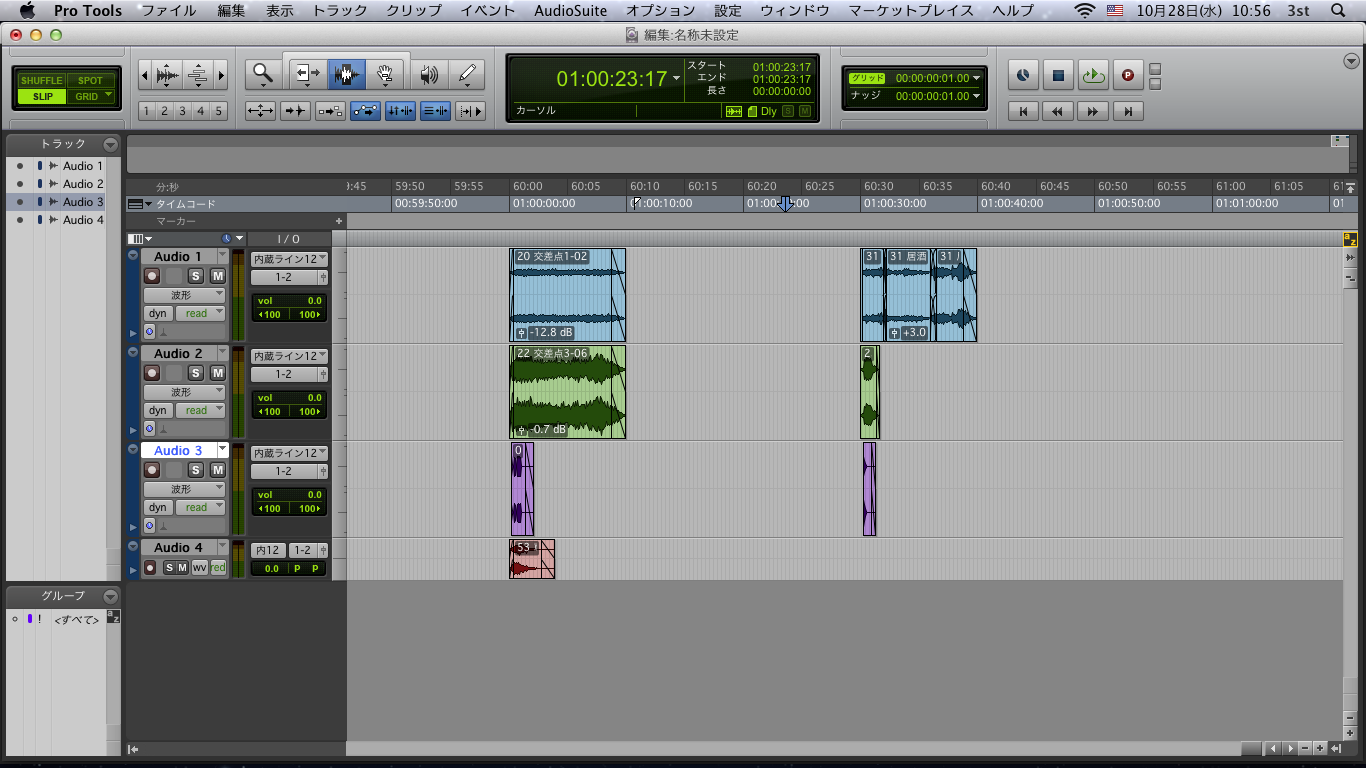Record-enable the Audio 3 track

tap(153, 470)
